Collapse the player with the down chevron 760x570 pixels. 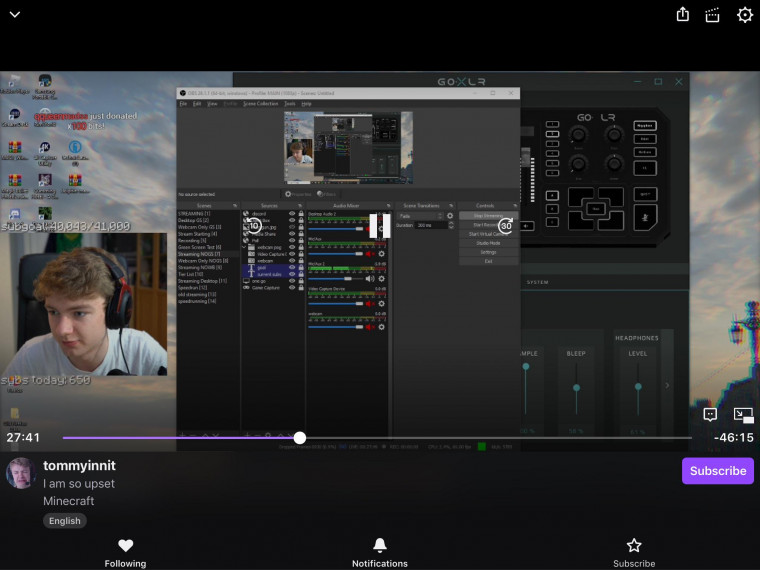pyautogui.click(x=15, y=15)
